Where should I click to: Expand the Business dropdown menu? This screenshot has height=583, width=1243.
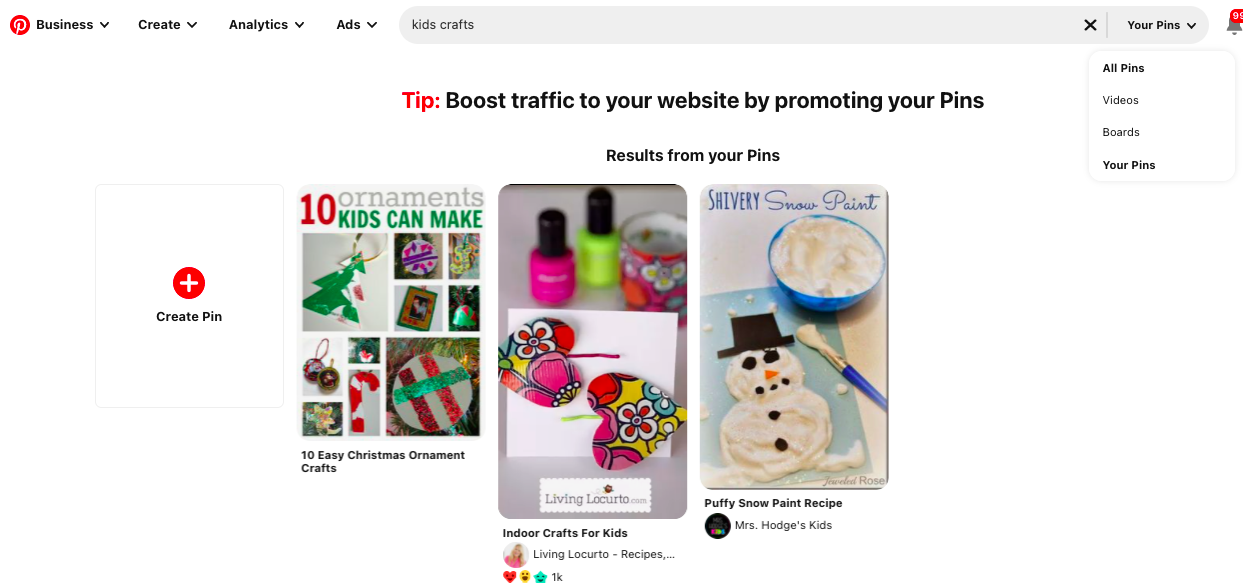73,25
